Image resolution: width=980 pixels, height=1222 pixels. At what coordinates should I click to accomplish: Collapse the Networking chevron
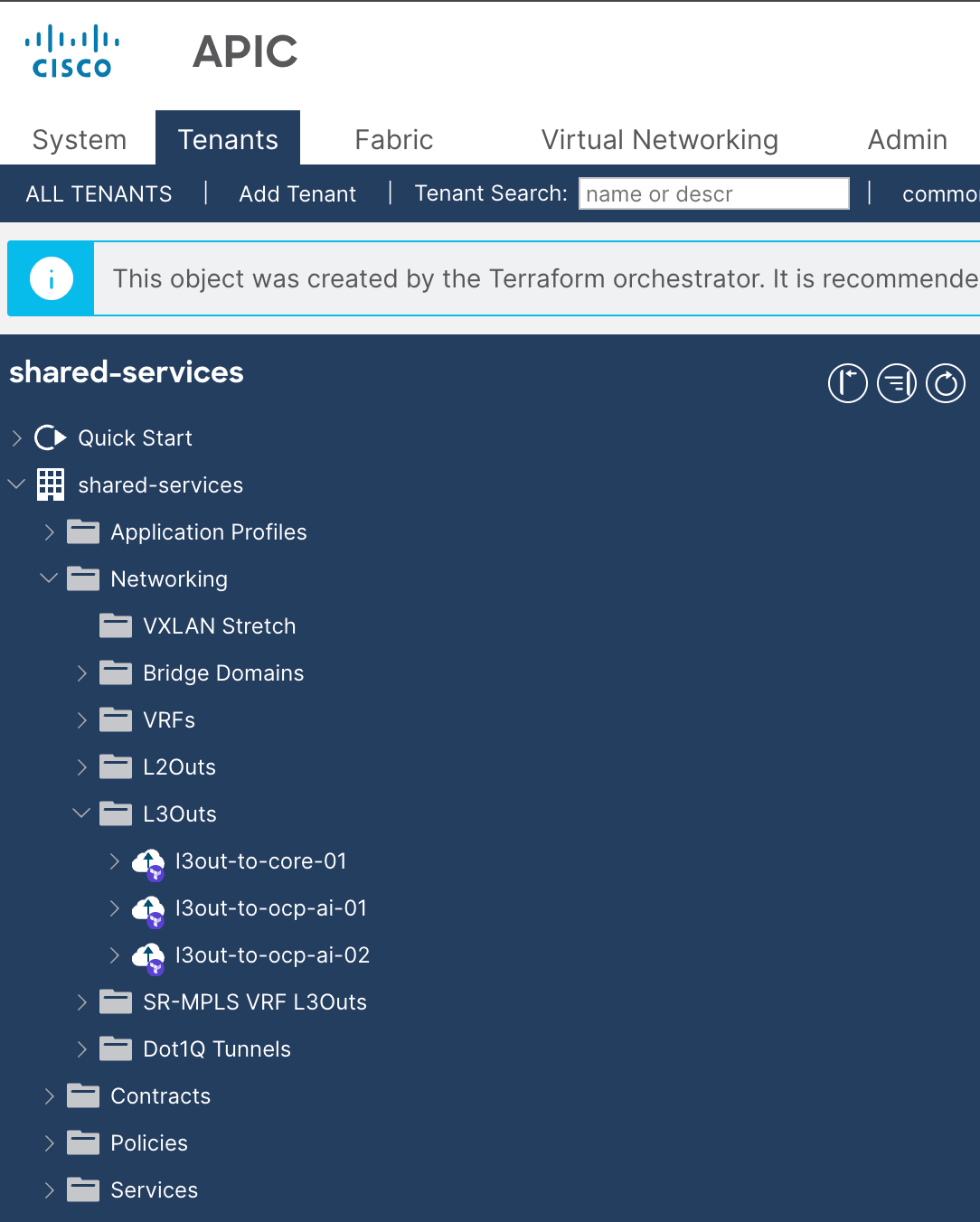click(x=49, y=578)
